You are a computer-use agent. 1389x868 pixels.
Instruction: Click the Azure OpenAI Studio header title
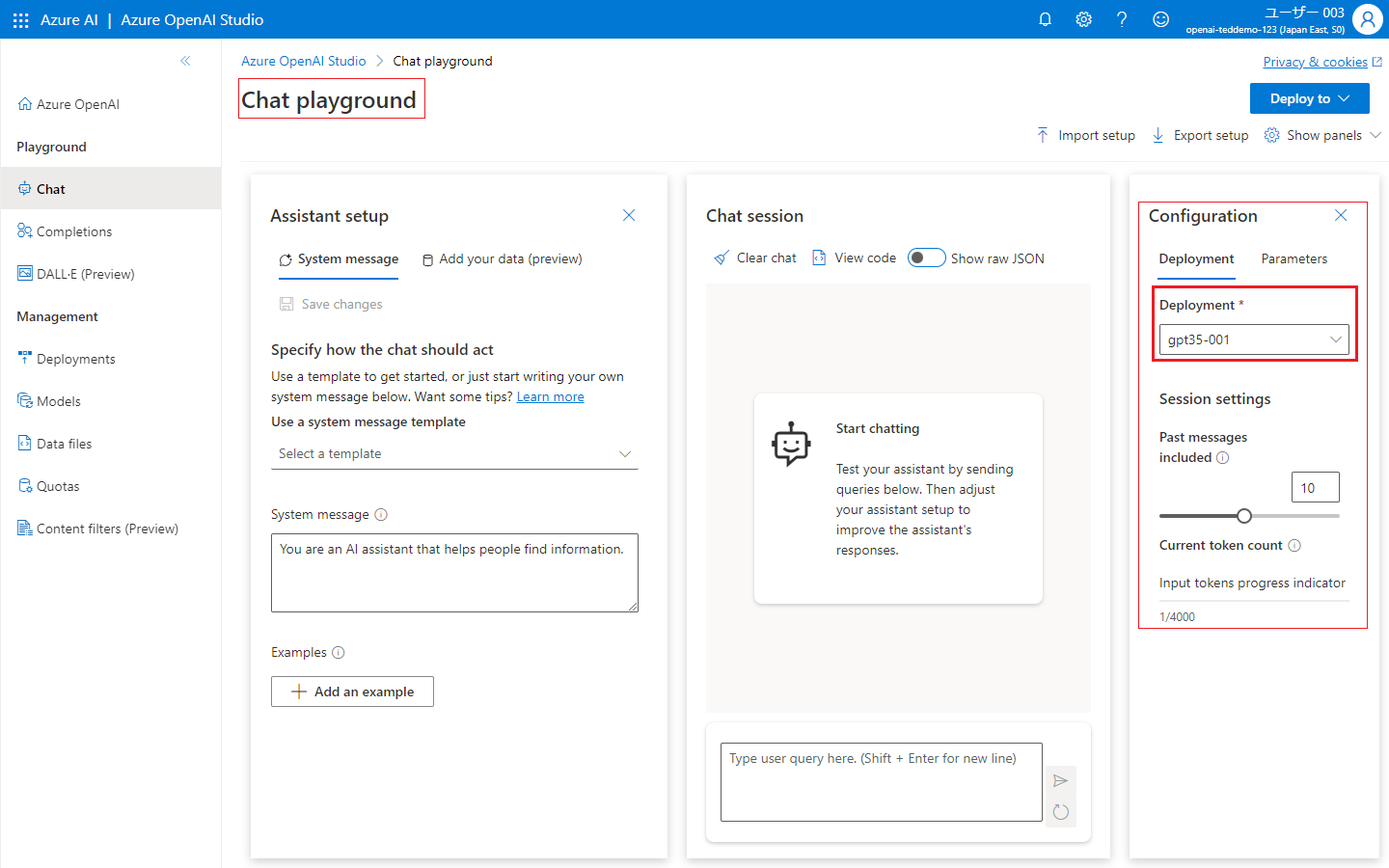tap(192, 19)
